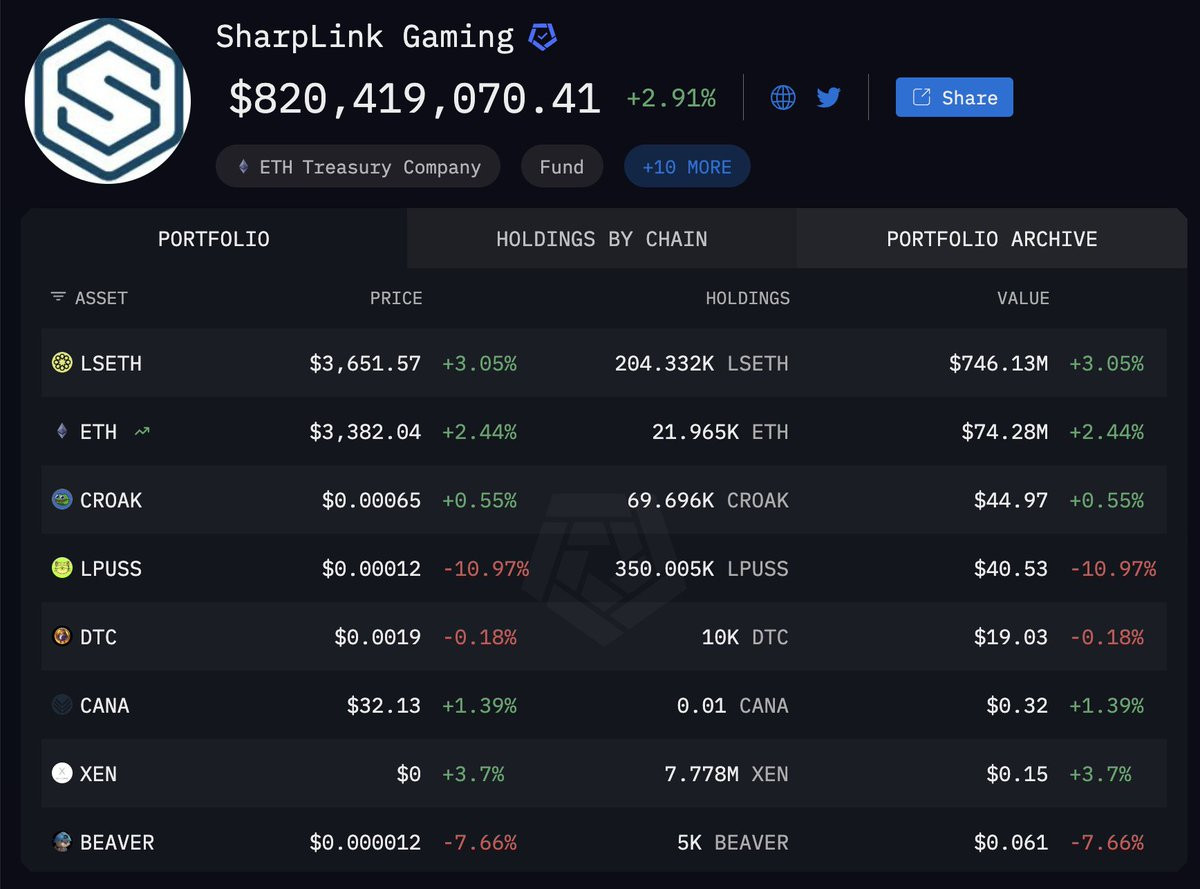Click the LPUSS token icon
This screenshot has height=889, width=1200.
(62, 568)
